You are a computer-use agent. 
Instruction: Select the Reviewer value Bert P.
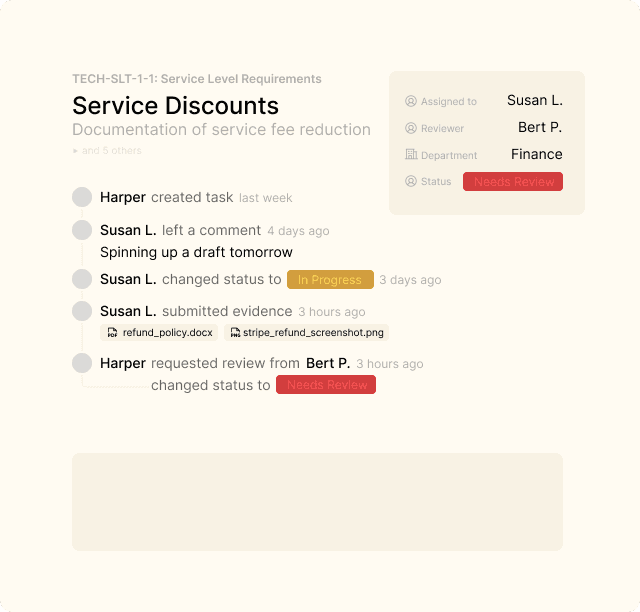(x=539, y=127)
